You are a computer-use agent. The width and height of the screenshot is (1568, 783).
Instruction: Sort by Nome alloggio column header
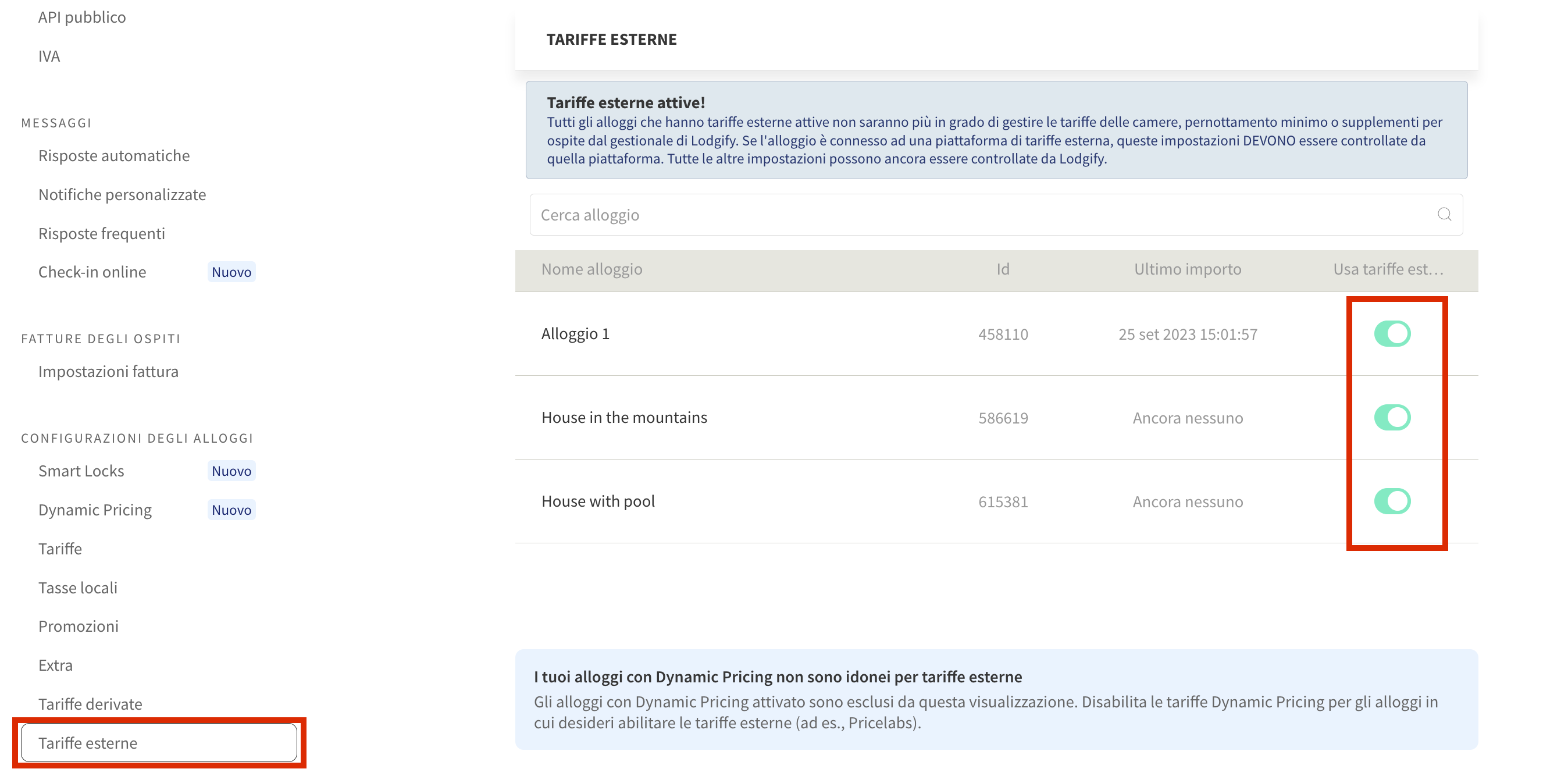coord(591,269)
